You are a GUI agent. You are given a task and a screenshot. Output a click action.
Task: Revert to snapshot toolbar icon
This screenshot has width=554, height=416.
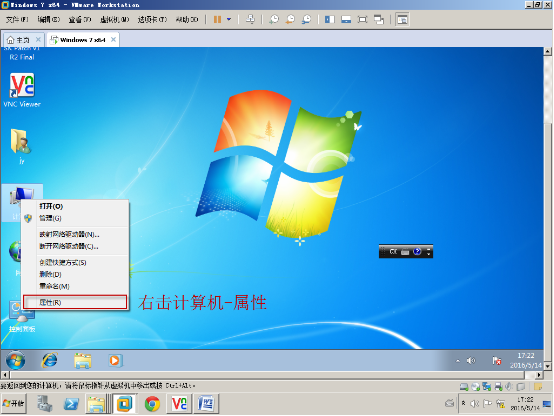(290, 19)
